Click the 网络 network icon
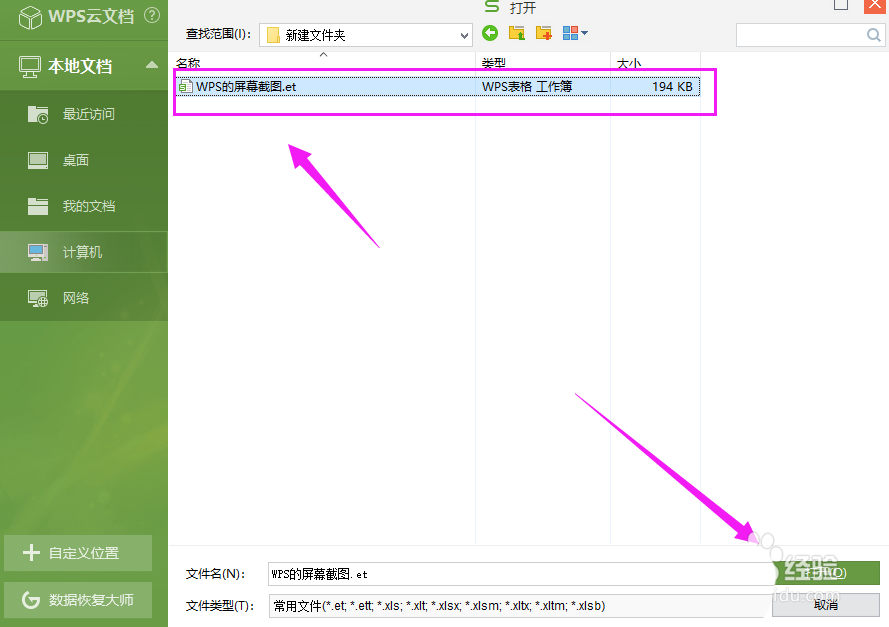Viewport: 889px width, 627px height. (38, 298)
